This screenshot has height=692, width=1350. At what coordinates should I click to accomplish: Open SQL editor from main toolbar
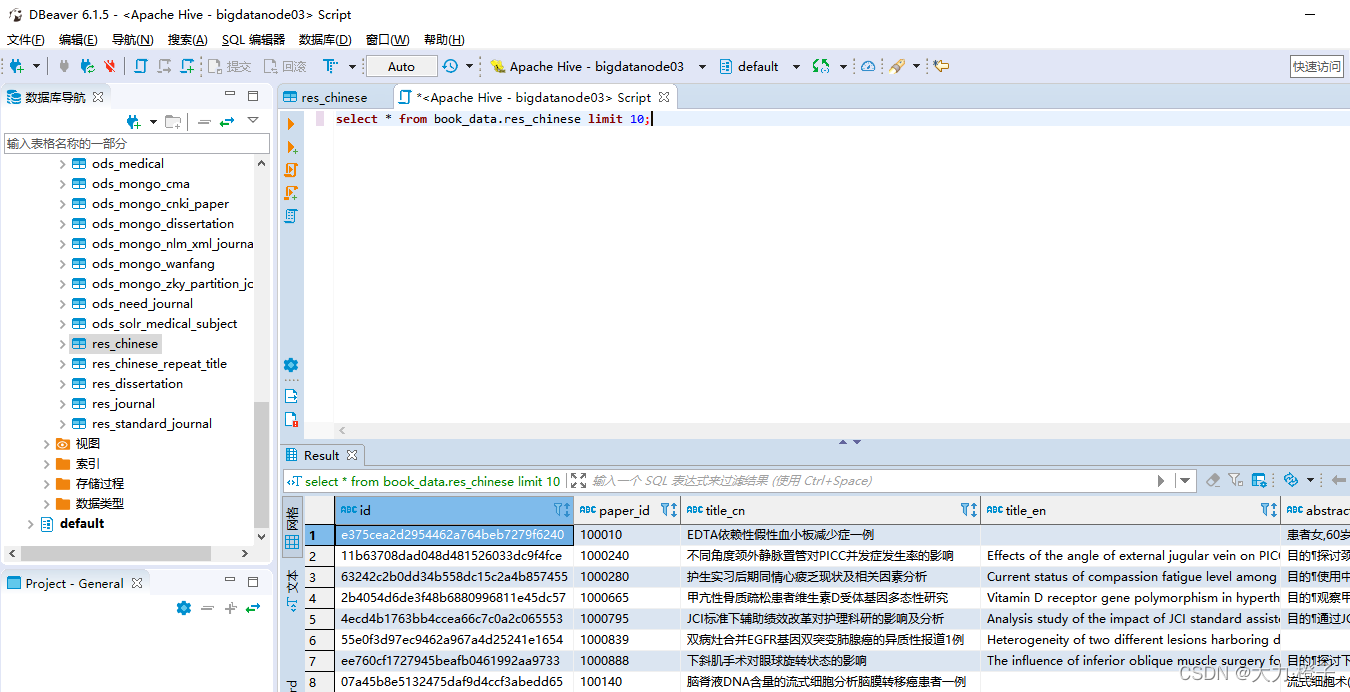click(x=140, y=66)
